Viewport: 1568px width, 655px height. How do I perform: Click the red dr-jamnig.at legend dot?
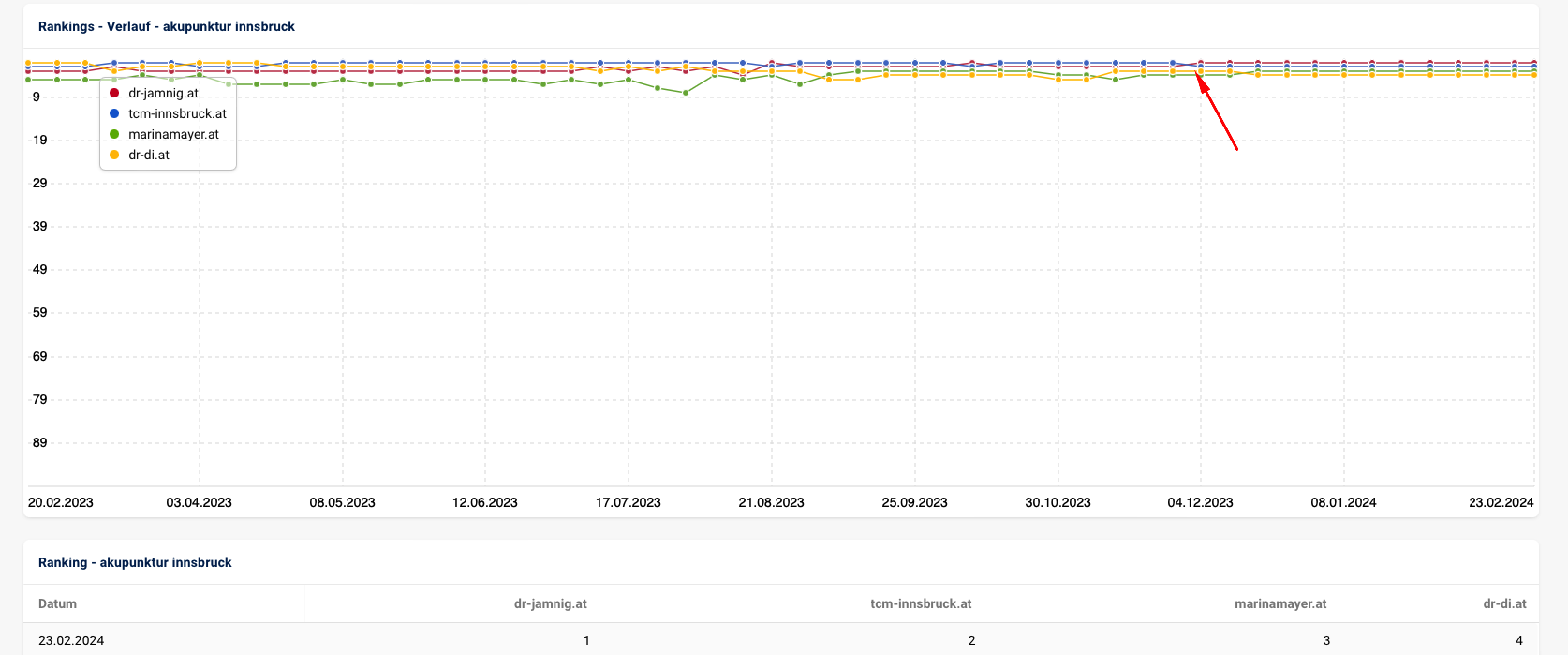tap(114, 94)
